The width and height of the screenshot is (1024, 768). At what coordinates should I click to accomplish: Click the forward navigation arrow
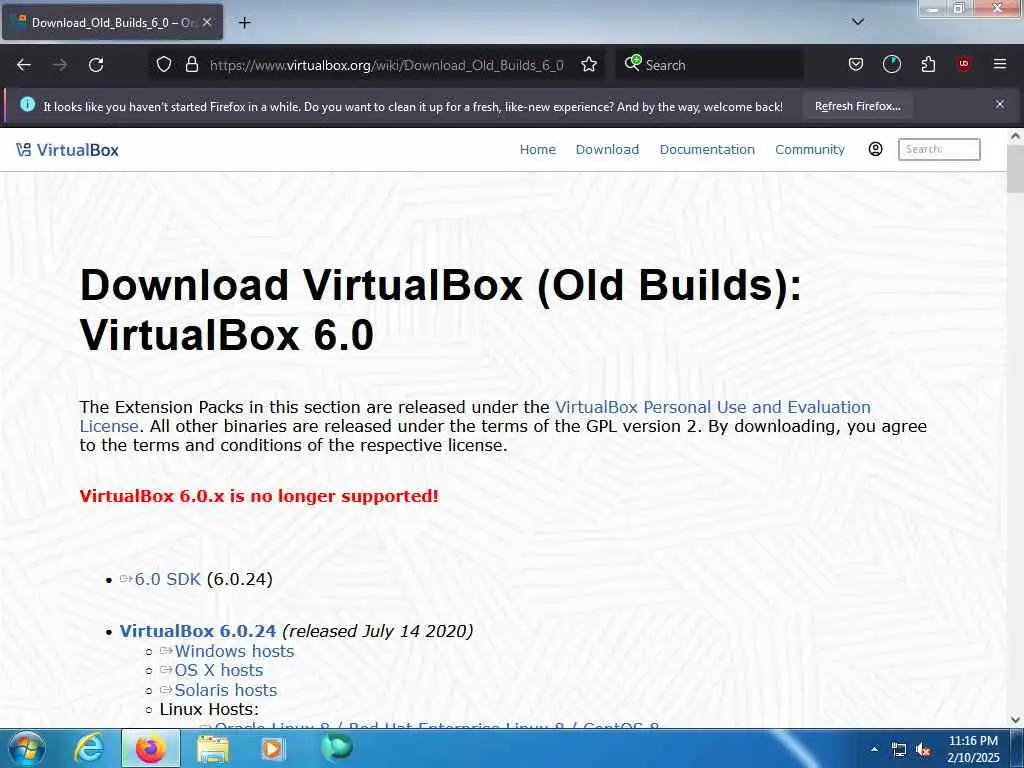[60, 65]
